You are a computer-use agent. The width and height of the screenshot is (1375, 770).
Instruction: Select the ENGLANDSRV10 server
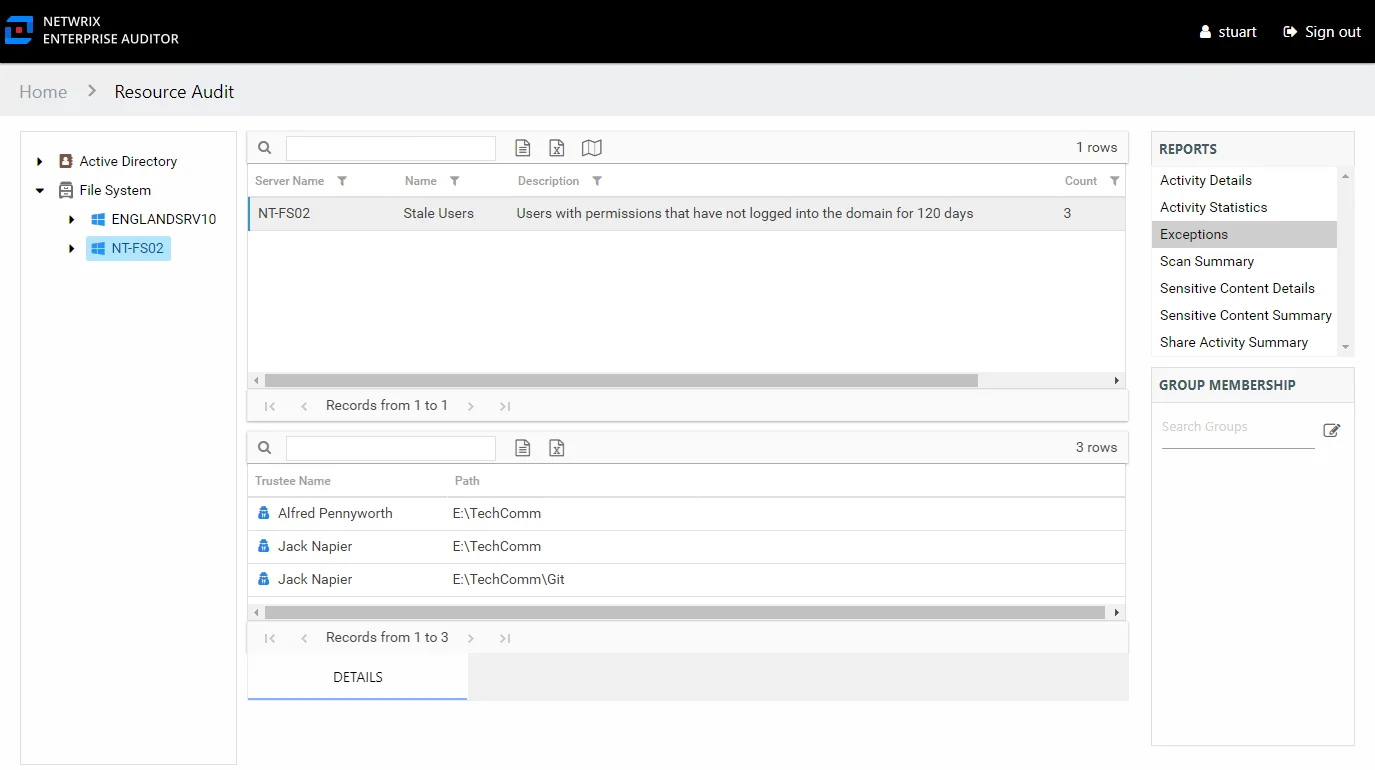click(164, 219)
